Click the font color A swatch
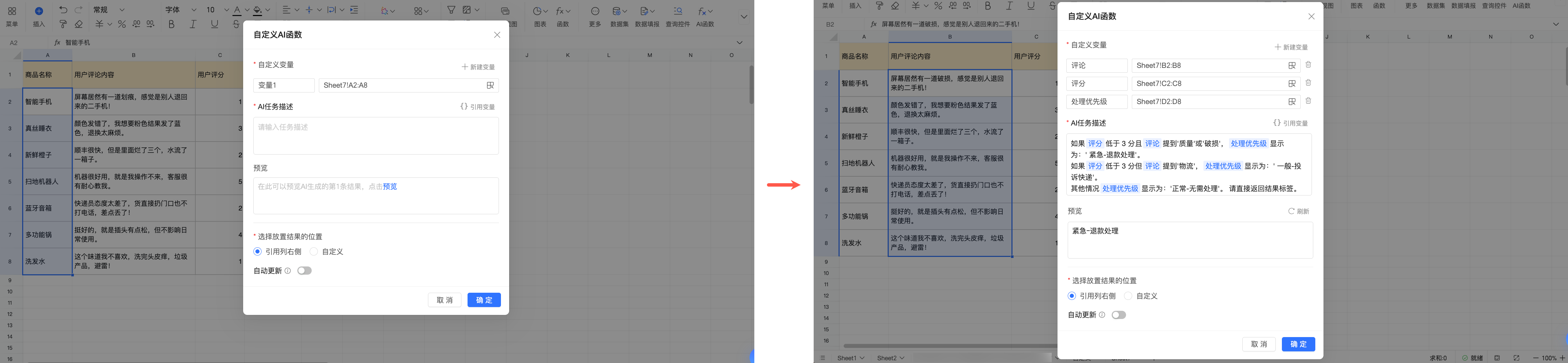 237,10
